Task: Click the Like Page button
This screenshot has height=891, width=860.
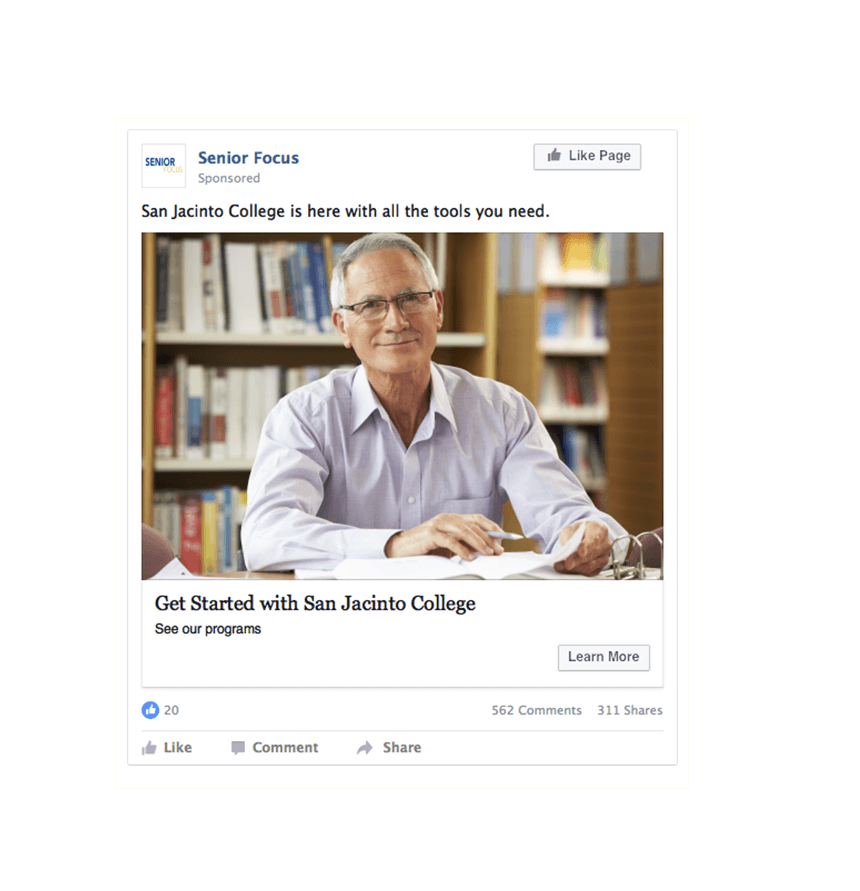Action: 587,156
